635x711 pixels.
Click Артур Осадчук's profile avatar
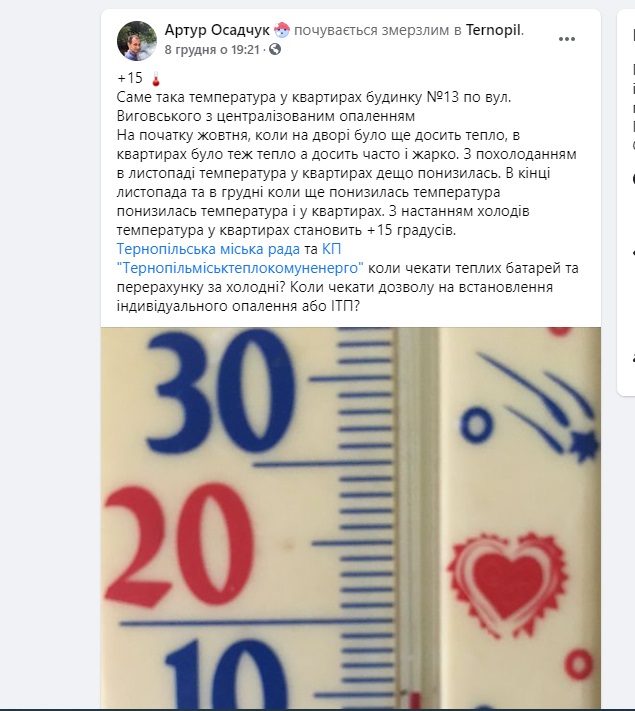tap(137, 40)
